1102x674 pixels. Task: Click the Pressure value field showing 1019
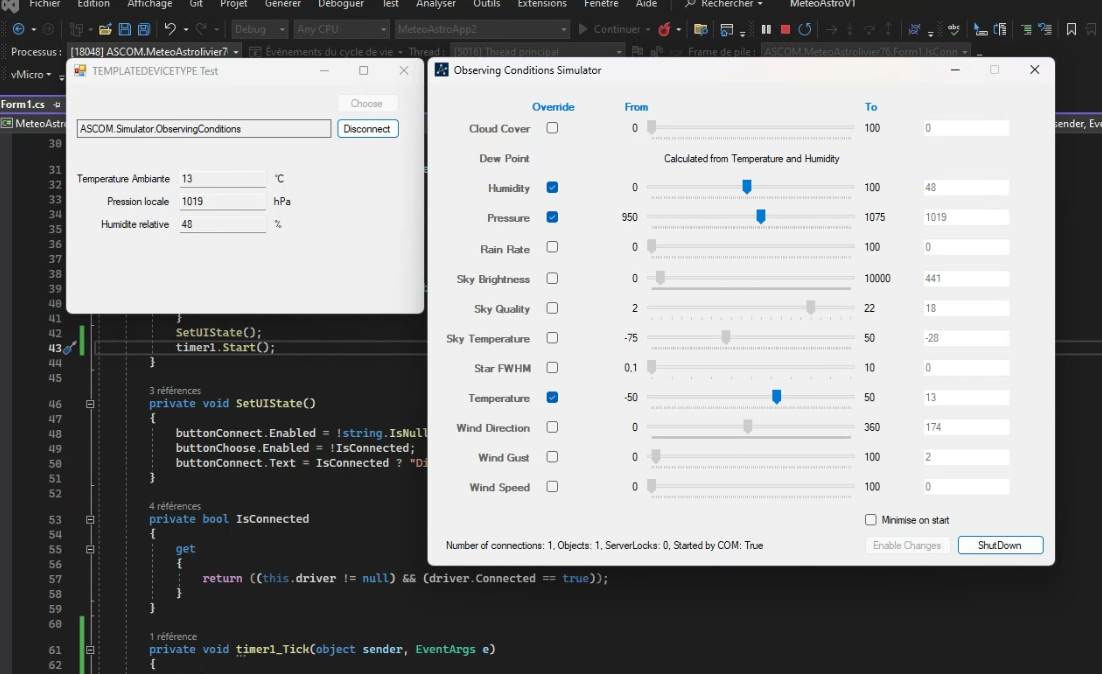(965, 217)
